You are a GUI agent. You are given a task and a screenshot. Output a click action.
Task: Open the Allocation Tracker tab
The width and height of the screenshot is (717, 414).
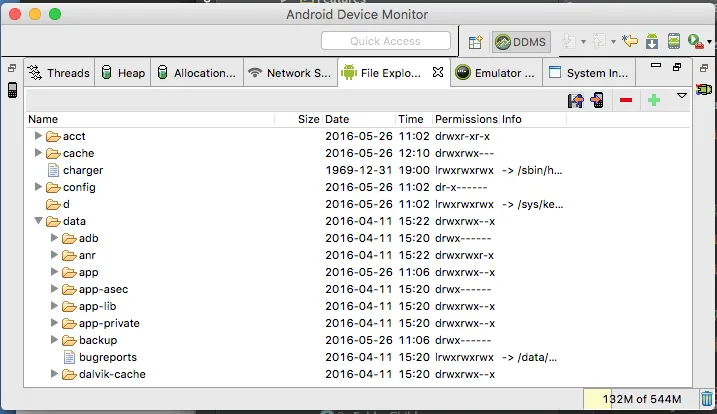197,73
